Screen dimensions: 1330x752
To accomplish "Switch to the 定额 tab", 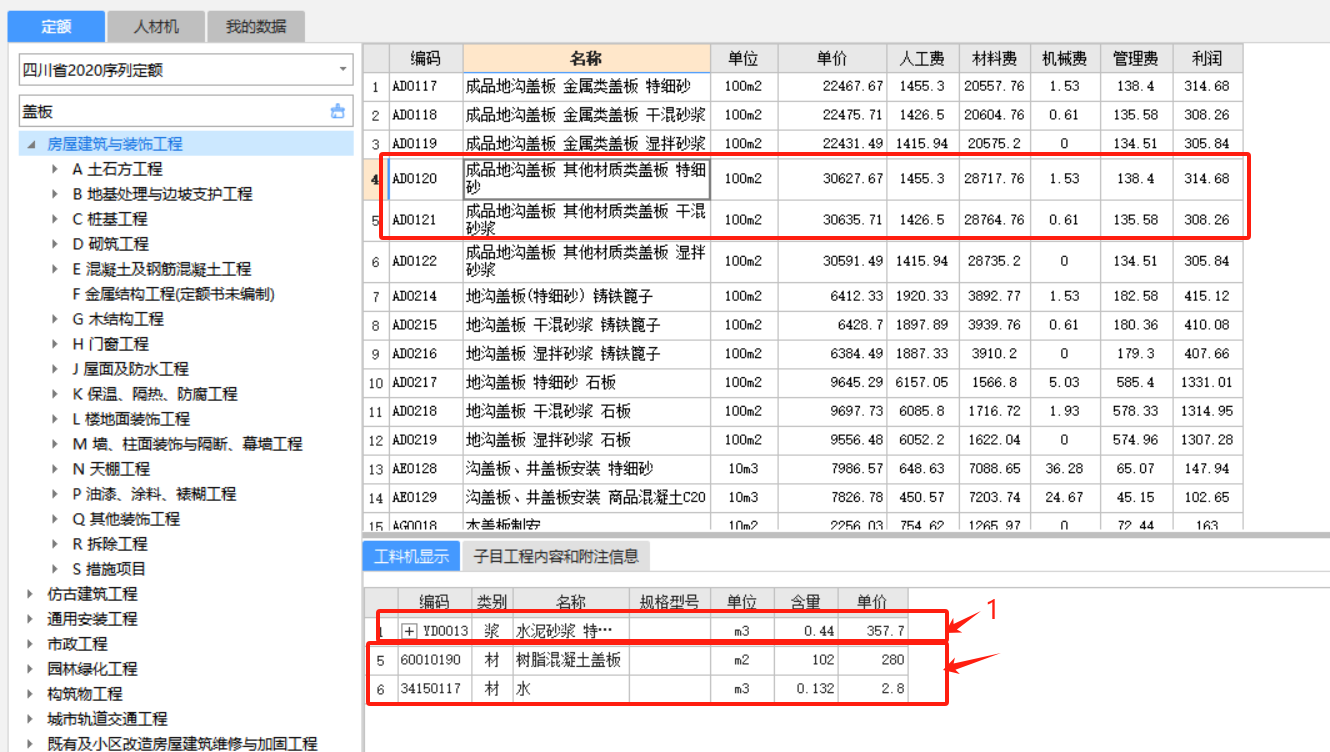I will 54,26.
